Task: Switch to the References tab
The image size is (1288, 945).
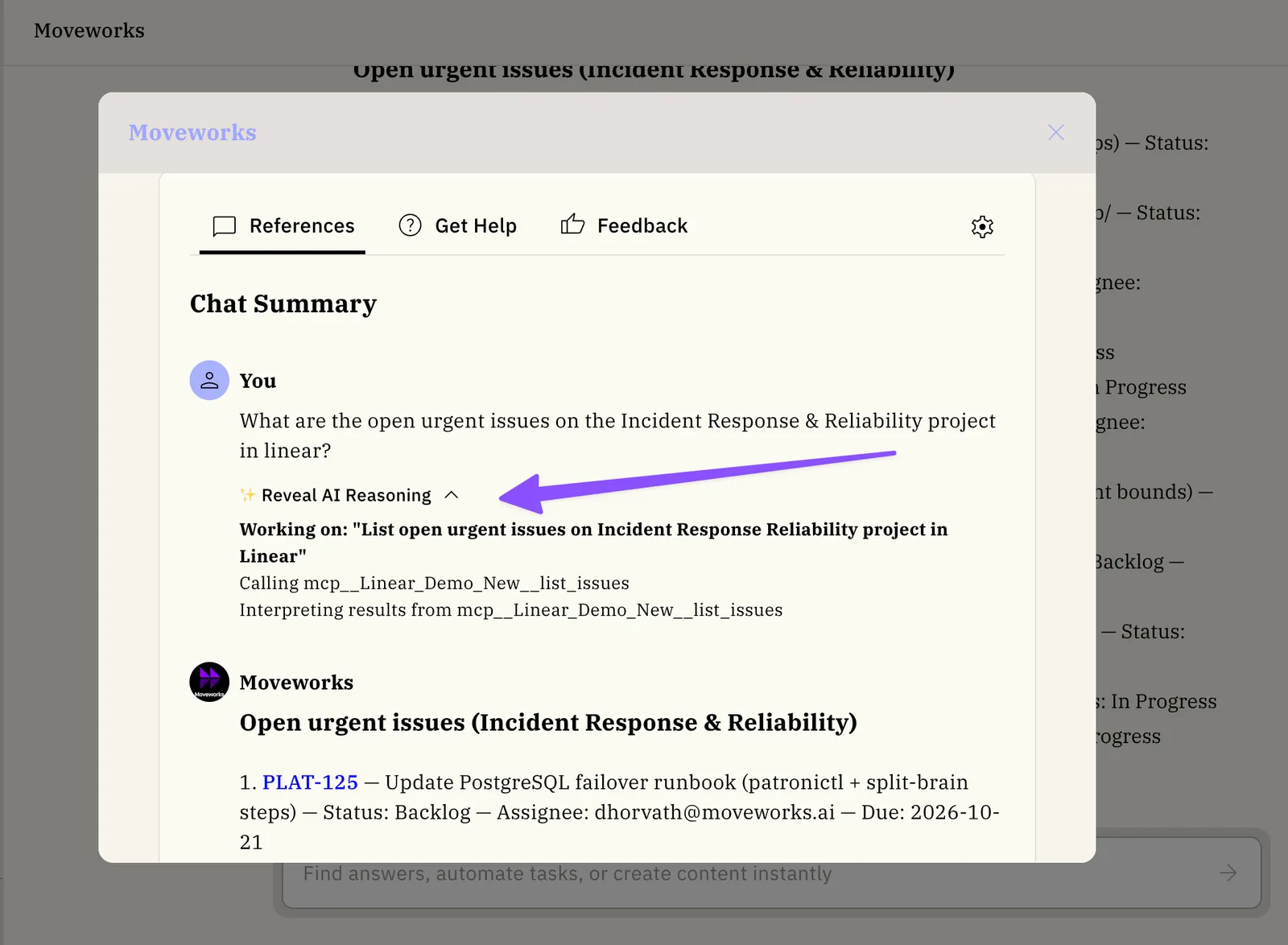Action: (x=283, y=226)
